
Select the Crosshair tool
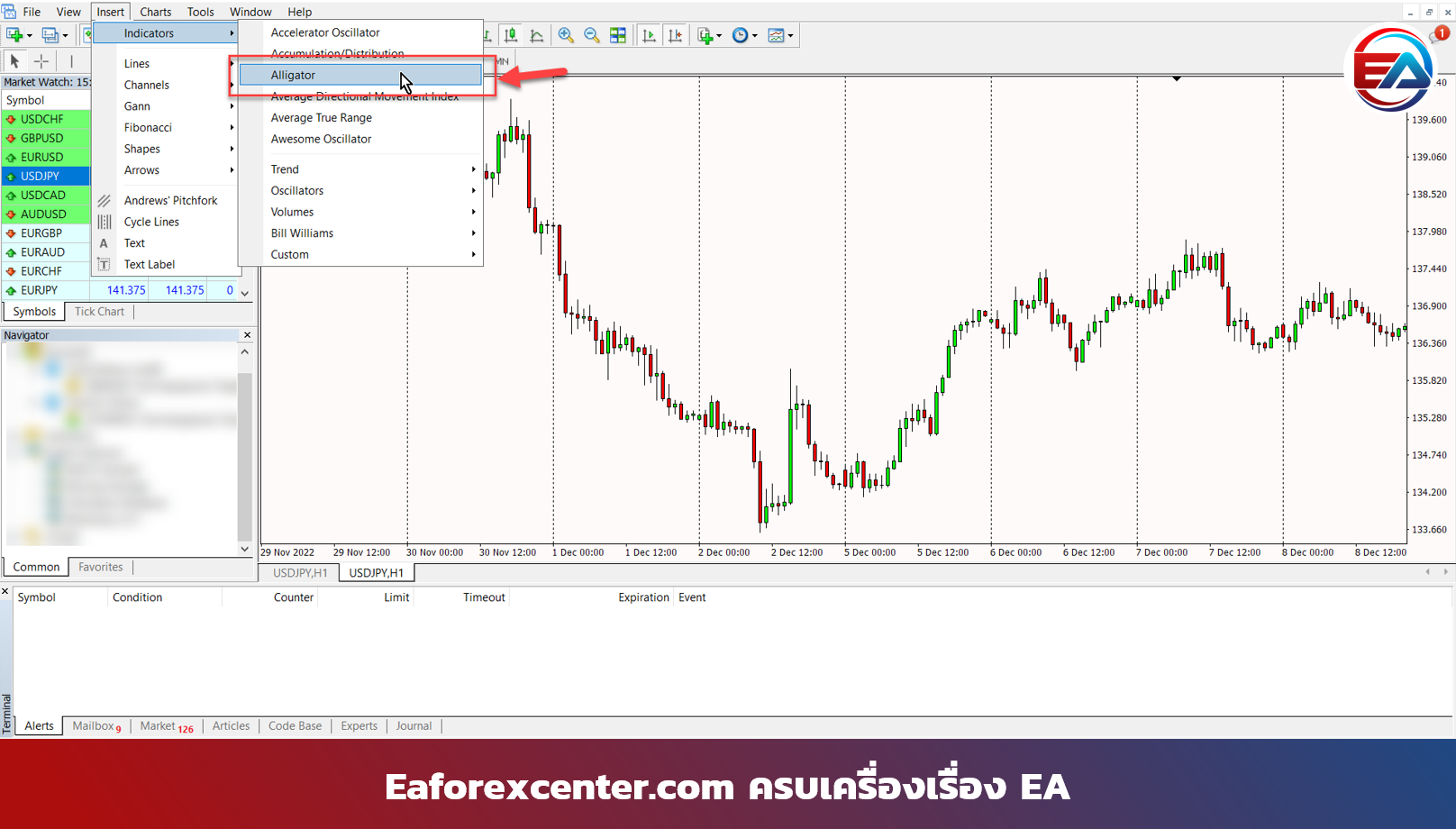41,61
